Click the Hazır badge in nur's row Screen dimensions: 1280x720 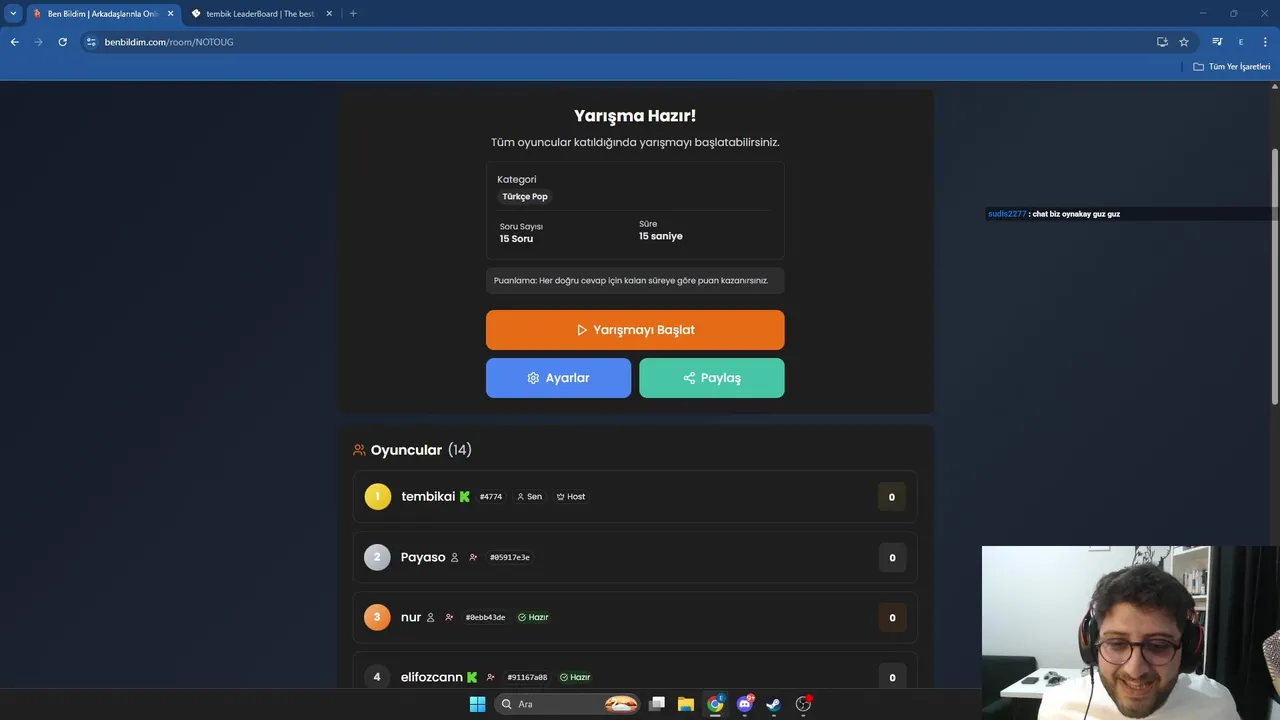(533, 617)
